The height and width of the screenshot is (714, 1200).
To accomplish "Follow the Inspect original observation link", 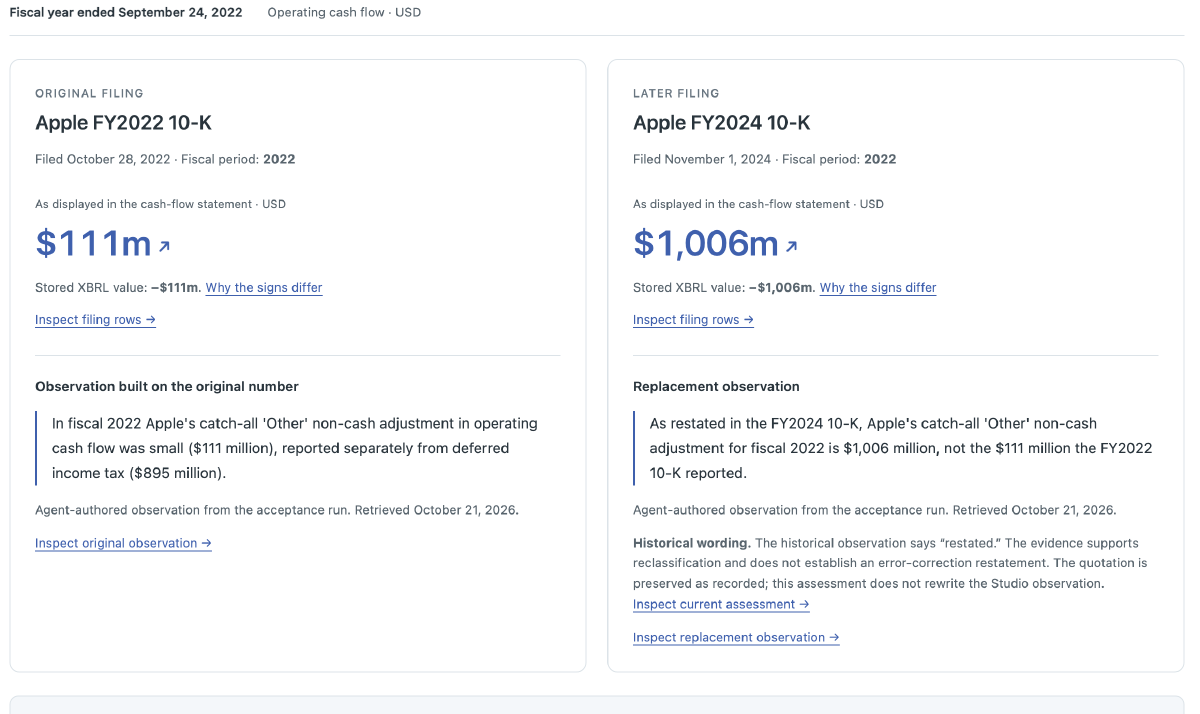I will click(x=123, y=543).
